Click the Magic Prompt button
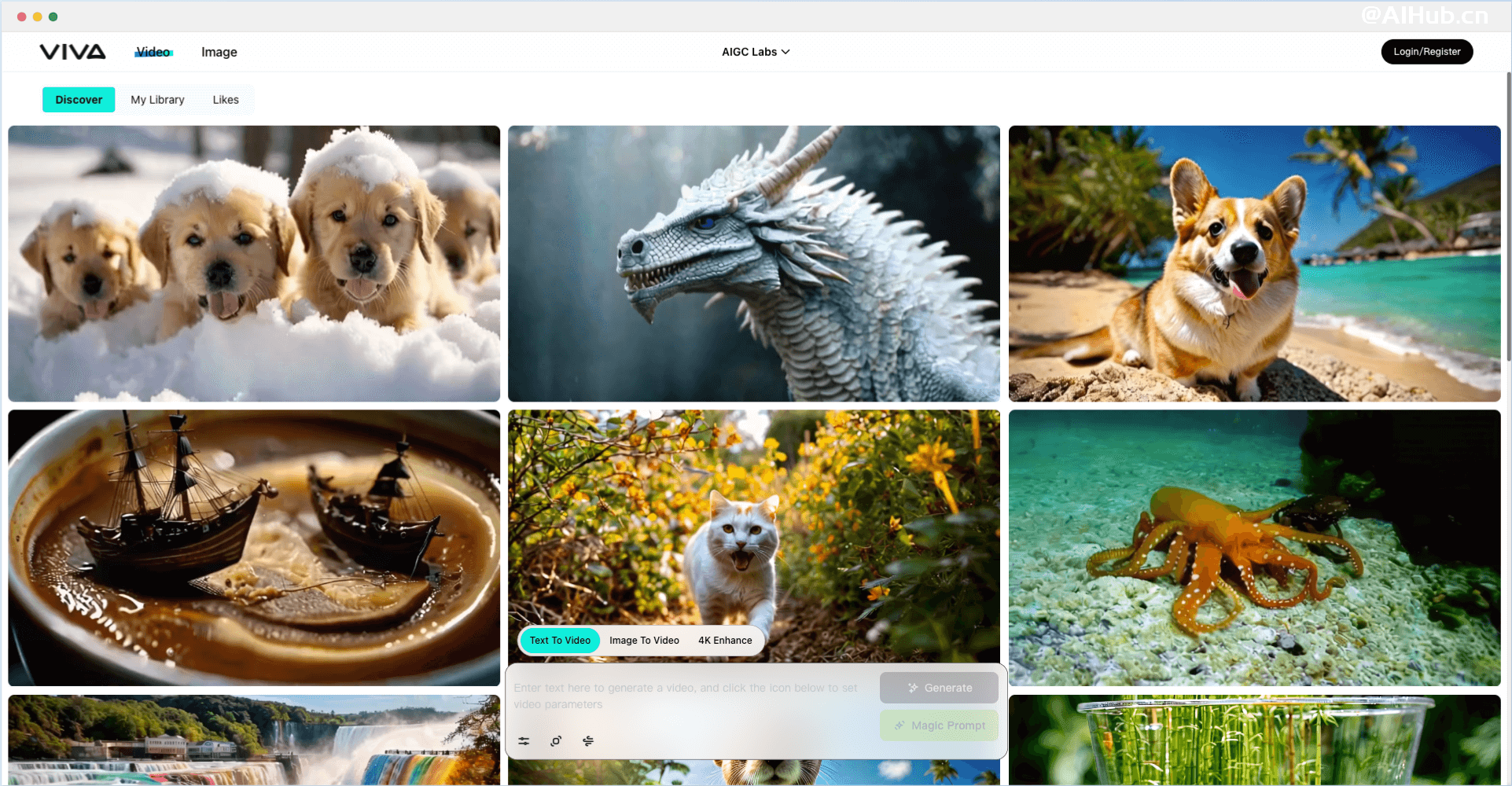This screenshot has height=786, width=1512. [940, 725]
